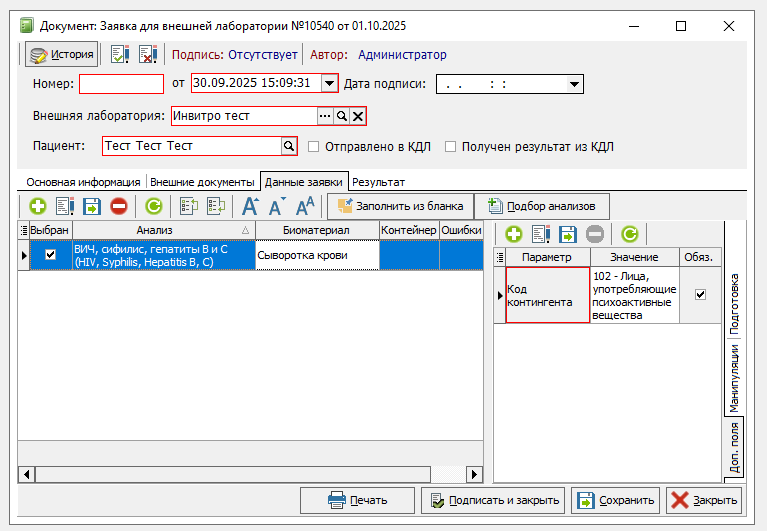Click the Заполнить из бланка button
Image resolution: width=767 pixels, height=531 pixels.
400,206
